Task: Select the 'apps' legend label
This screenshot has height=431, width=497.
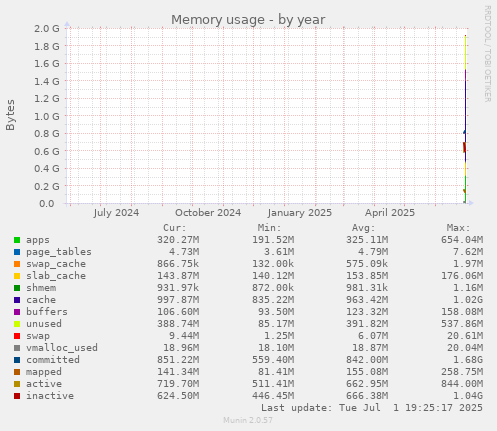Action: 38,240
